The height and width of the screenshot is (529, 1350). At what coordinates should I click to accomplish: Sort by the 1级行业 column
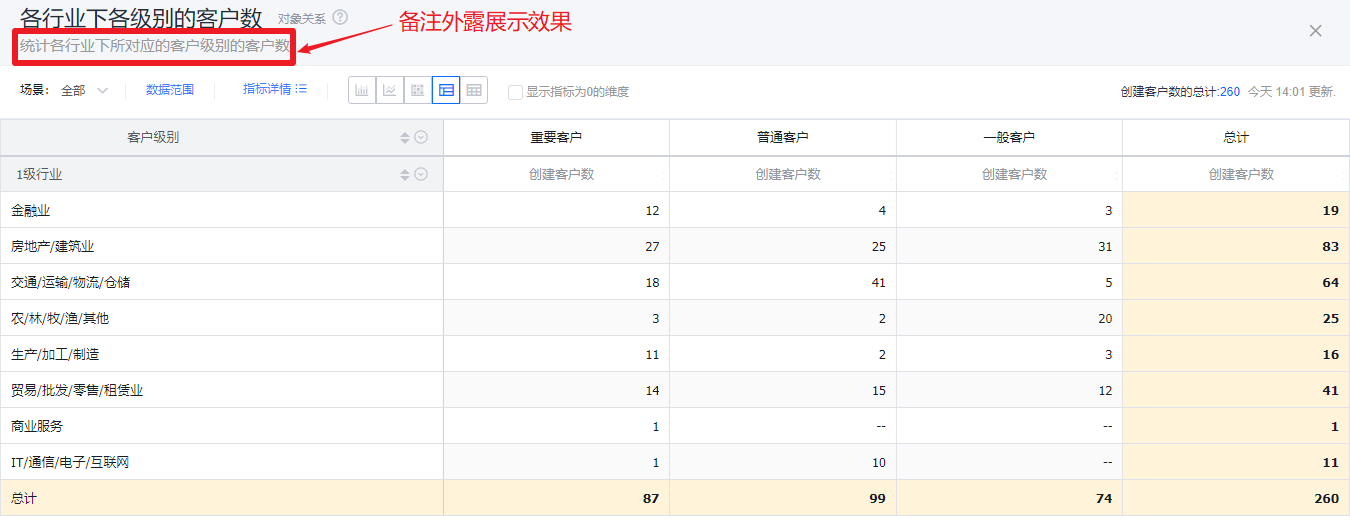tap(405, 175)
